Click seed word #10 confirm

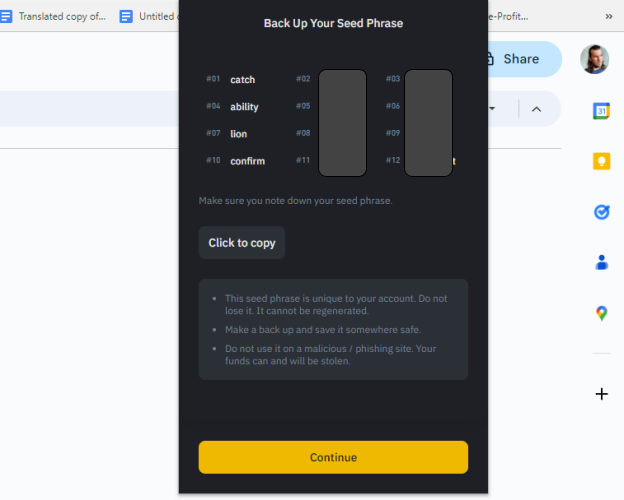(247, 161)
